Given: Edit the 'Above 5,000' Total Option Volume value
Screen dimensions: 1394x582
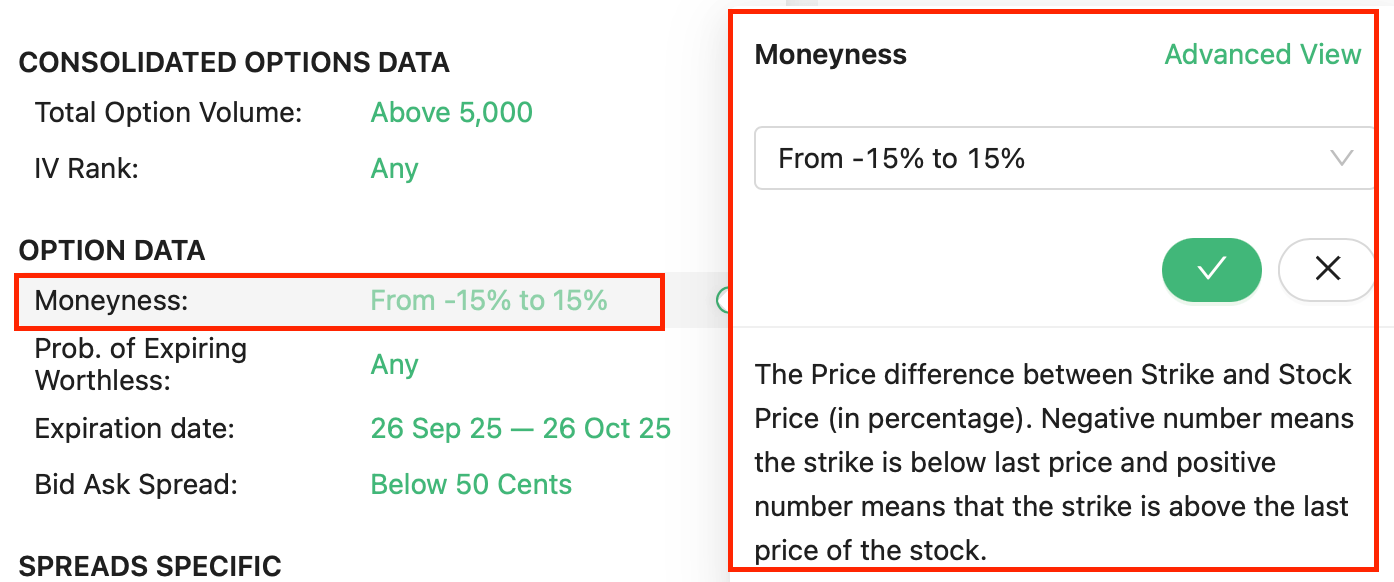Looking at the screenshot, I should coord(451,112).
